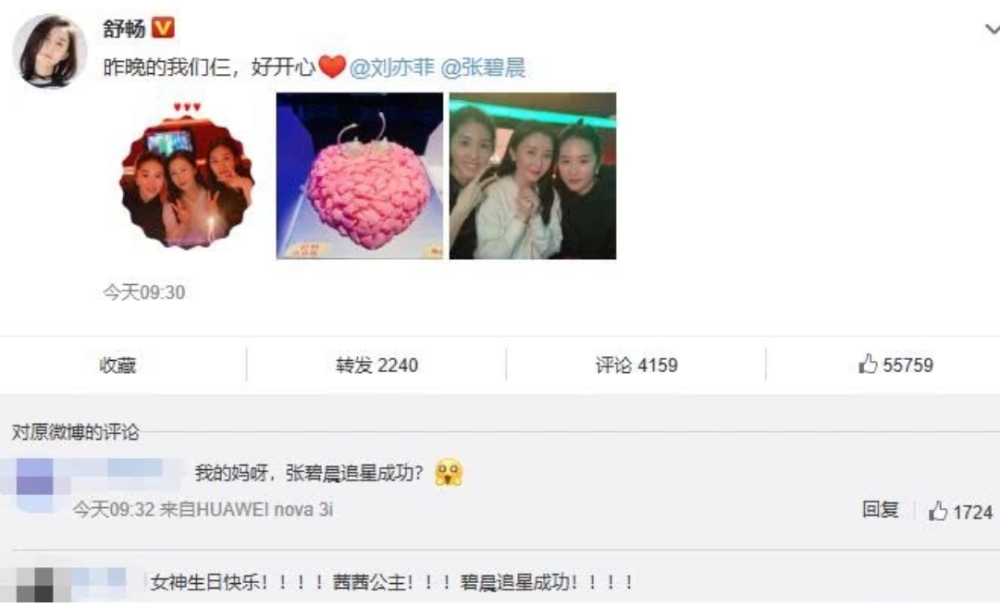Click the shocked face emoji in comment
The height and width of the screenshot is (608, 1000).
449,473
